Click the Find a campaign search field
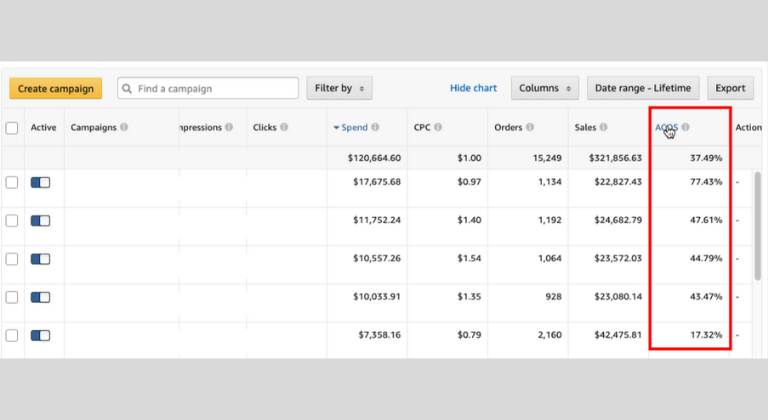This screenshot has width=768, height=420. pos(208,88)
